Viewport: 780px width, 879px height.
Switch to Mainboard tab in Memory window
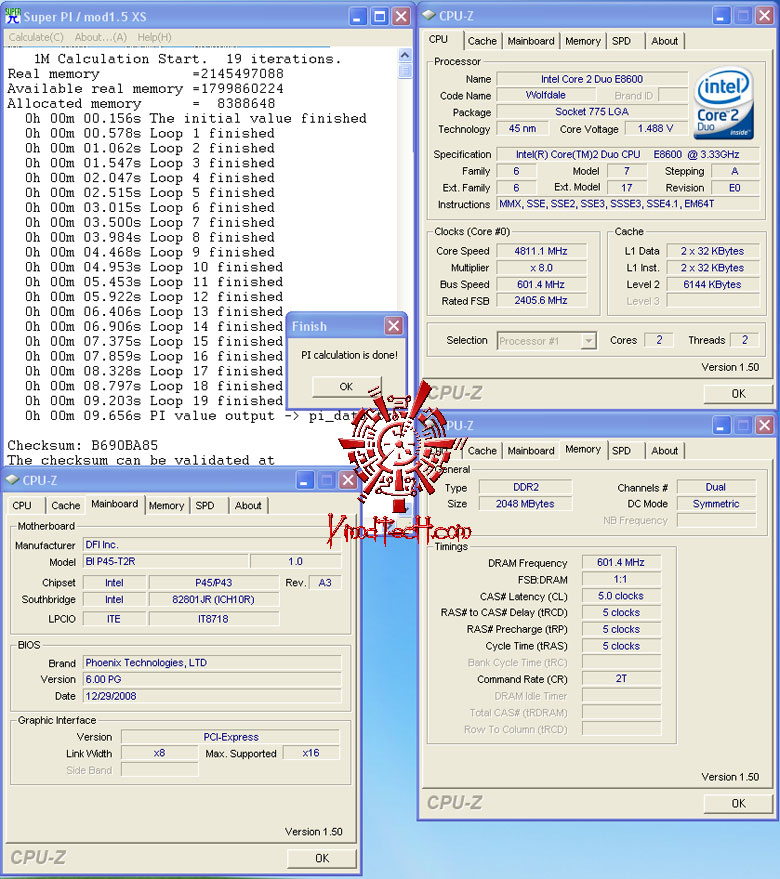click(x=531, y=451)
